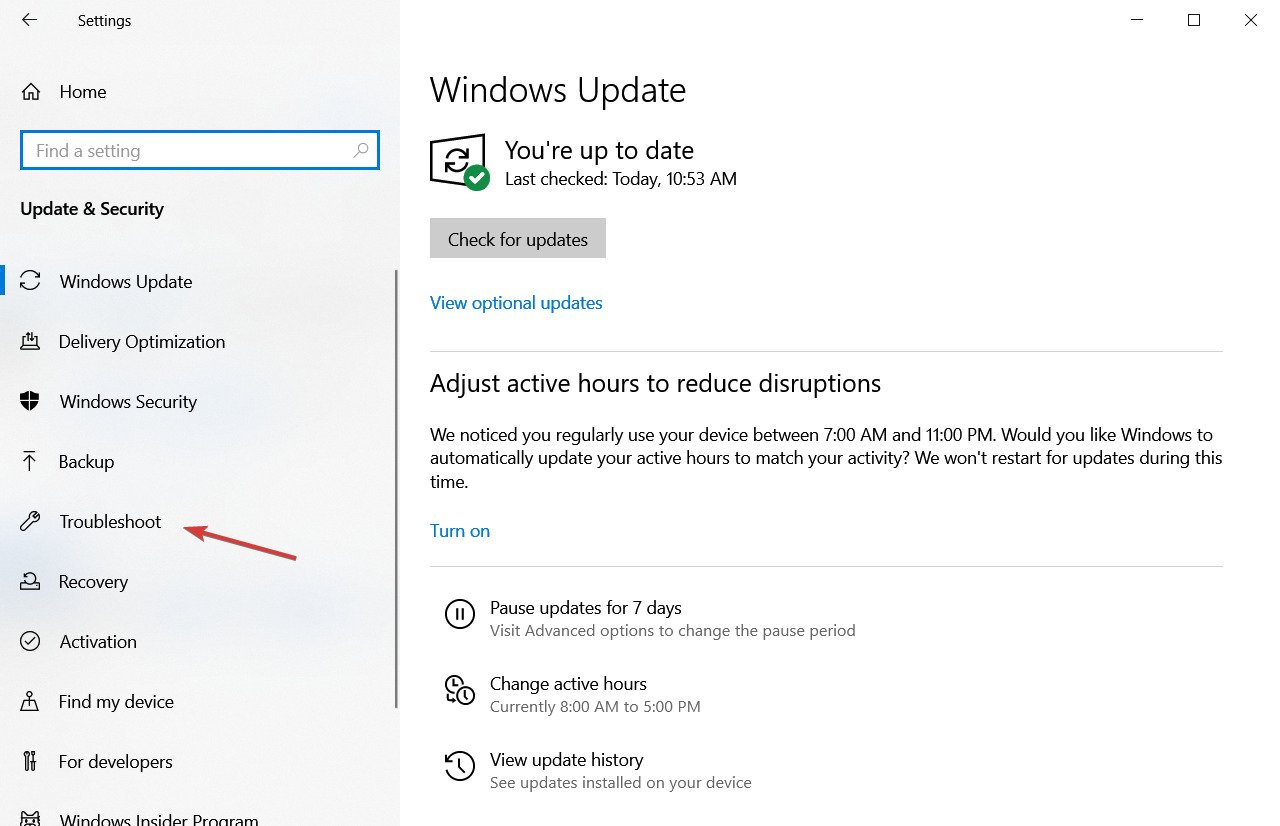Go to Home label in sidebar
Image resolution: width=1280 pixels, height=826 pixels.
[x=83, y=92]
